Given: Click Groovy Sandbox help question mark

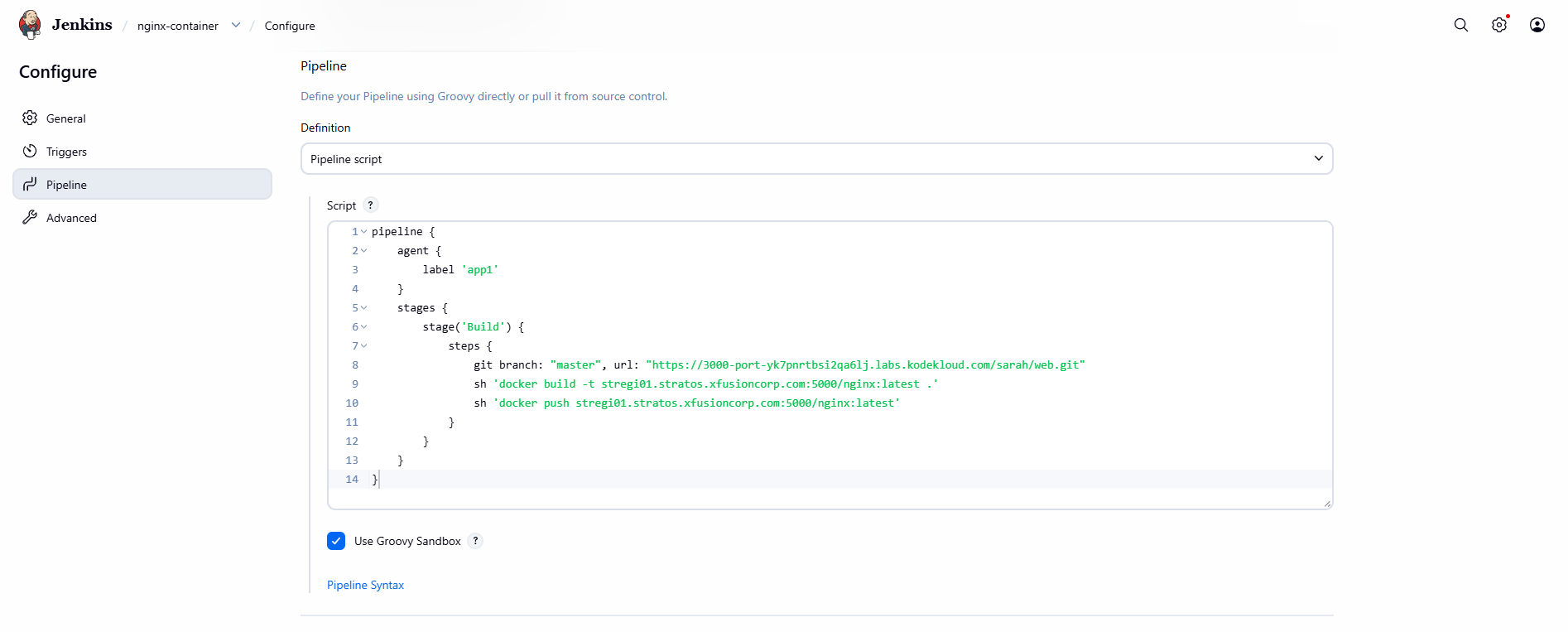Looking at the screenshot, I should [475, 541].
